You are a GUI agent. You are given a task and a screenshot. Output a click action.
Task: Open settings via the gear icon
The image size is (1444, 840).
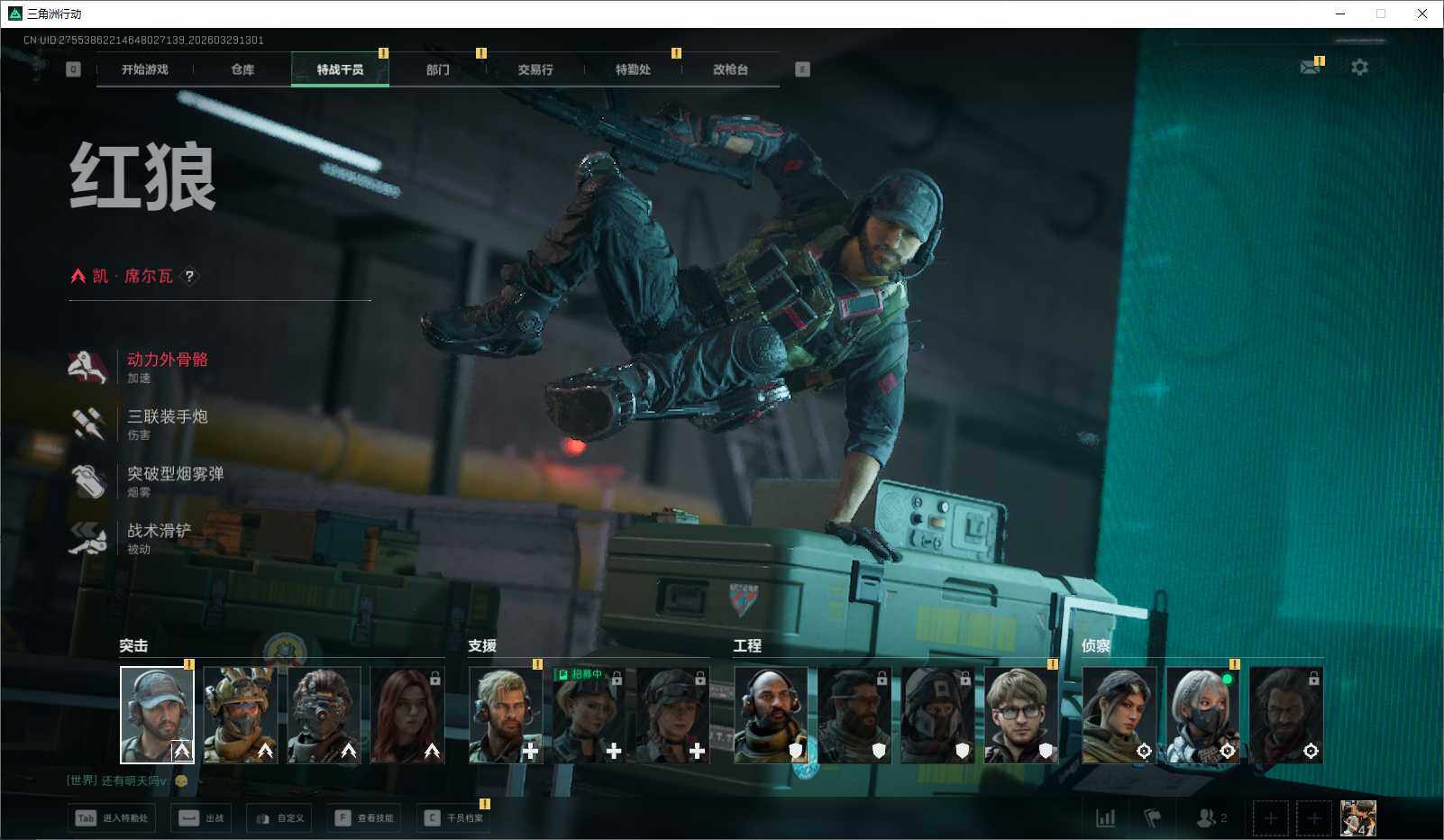point(1359,68)
